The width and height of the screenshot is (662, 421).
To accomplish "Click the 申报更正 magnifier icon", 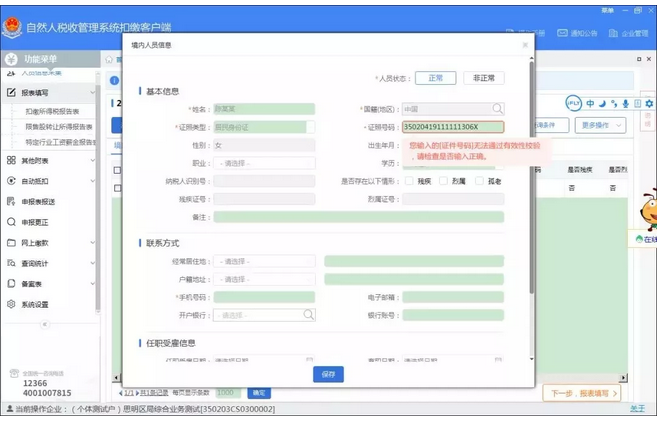I will pyautogui.click(x=11, y=222).
